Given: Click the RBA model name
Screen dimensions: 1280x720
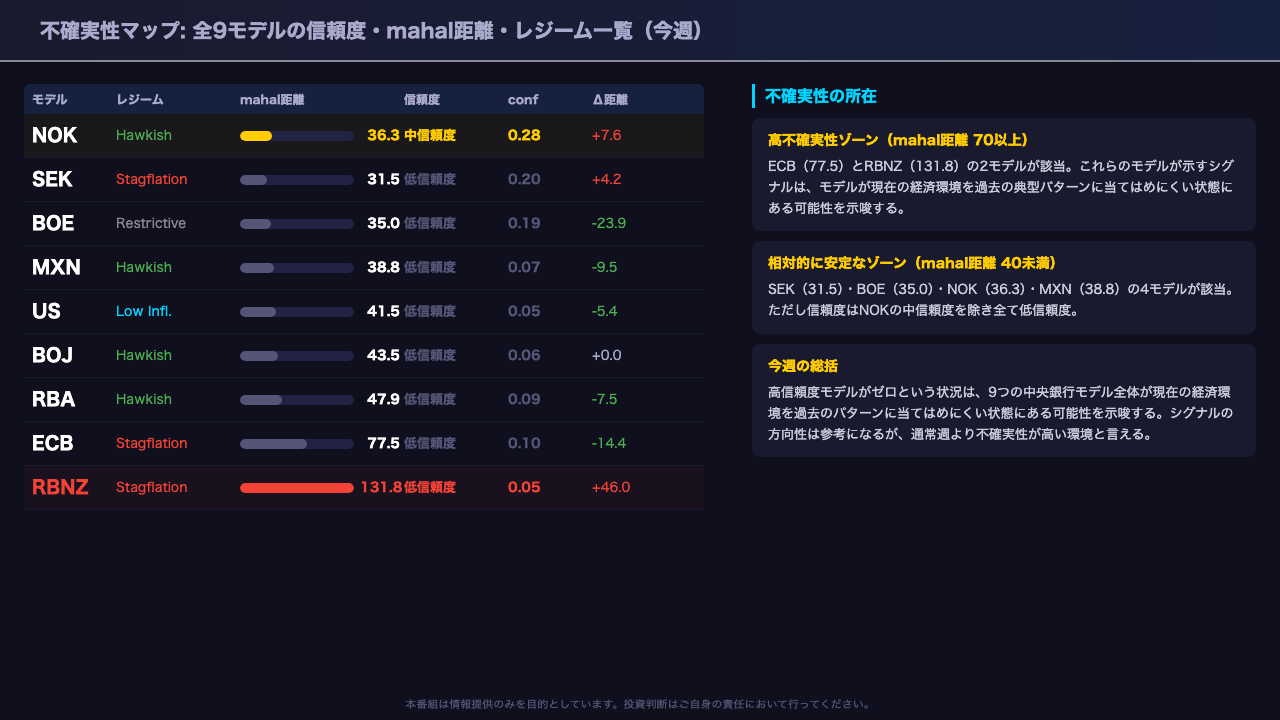Looking at the screenshot, I should 54,399.
